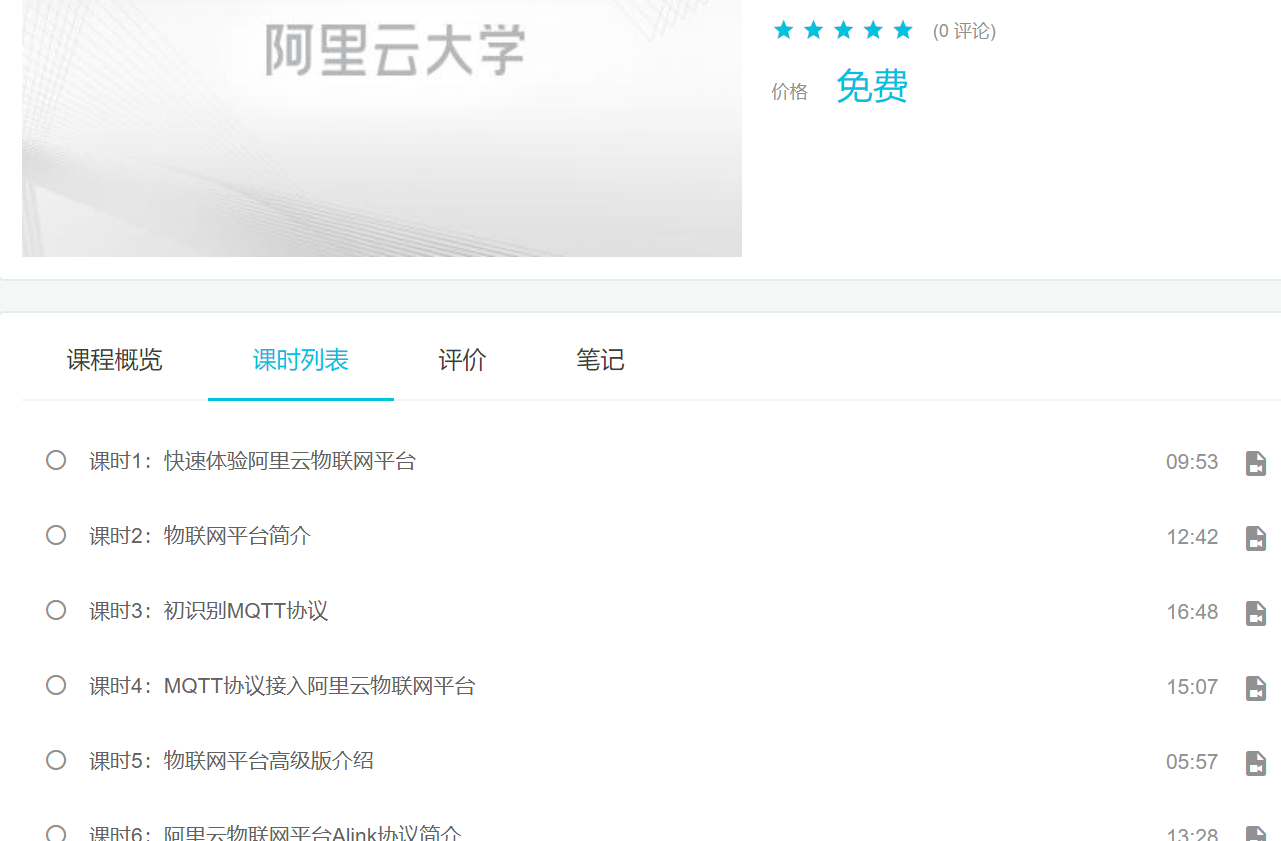The width and height of the screenshot is (1281, 841).
Task: Open lesson 课时5：物联网平台高级版介绍
Action: click(x=231, y=761)
